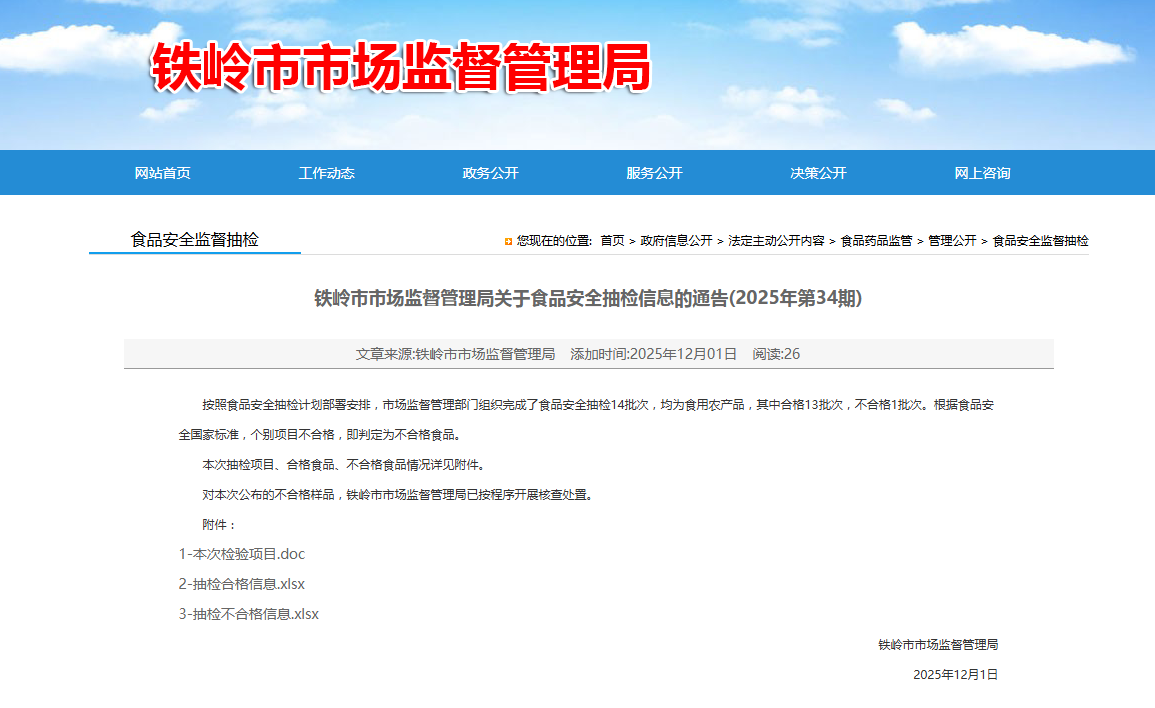Viewport: 1155px width, 708px height.
Task: Click the 铁岭市市场监督管理局 banner title
Action: [x=401, y=68]
